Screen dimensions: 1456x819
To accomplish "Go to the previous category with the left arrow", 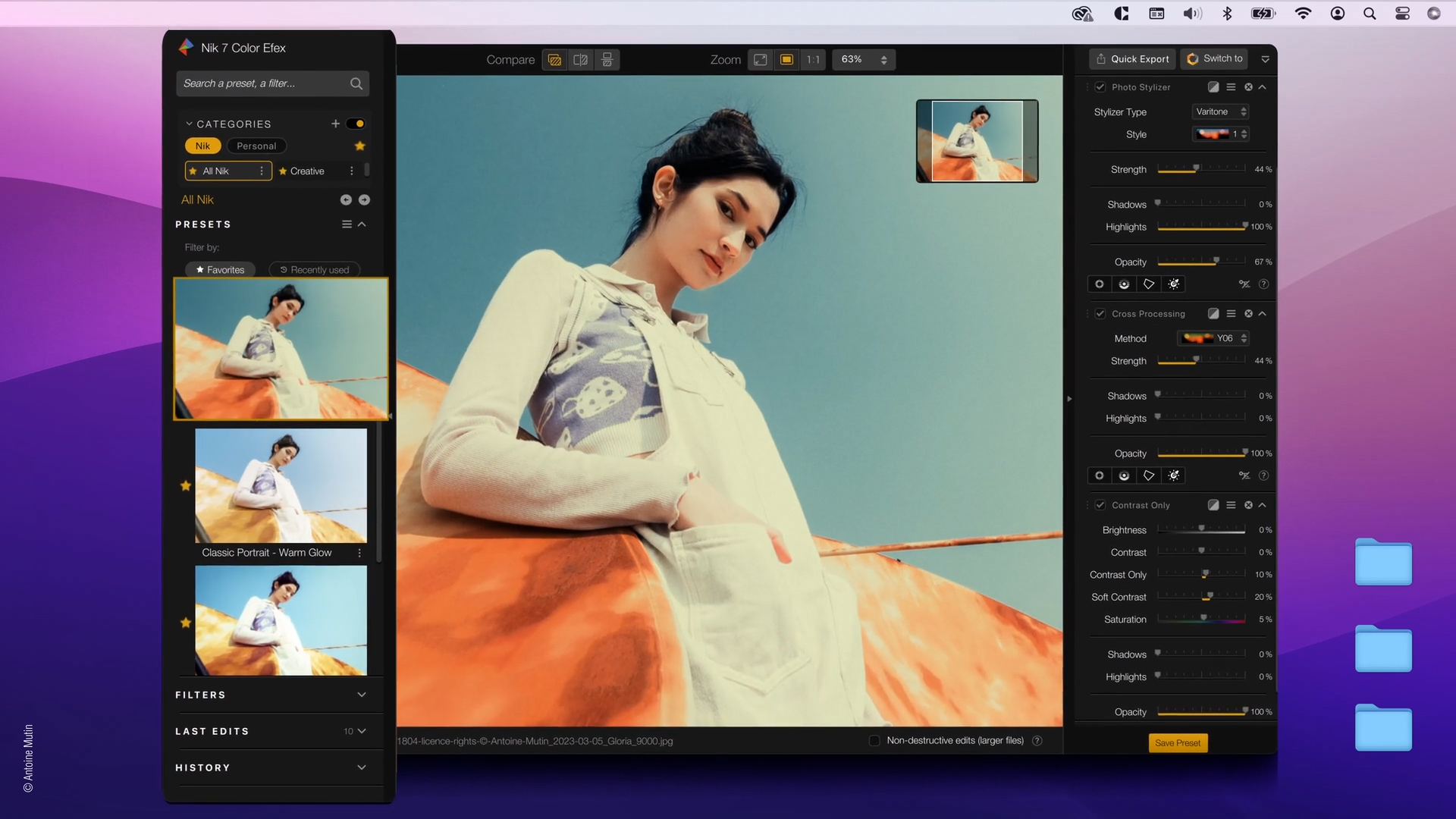I will coord(346,199).
